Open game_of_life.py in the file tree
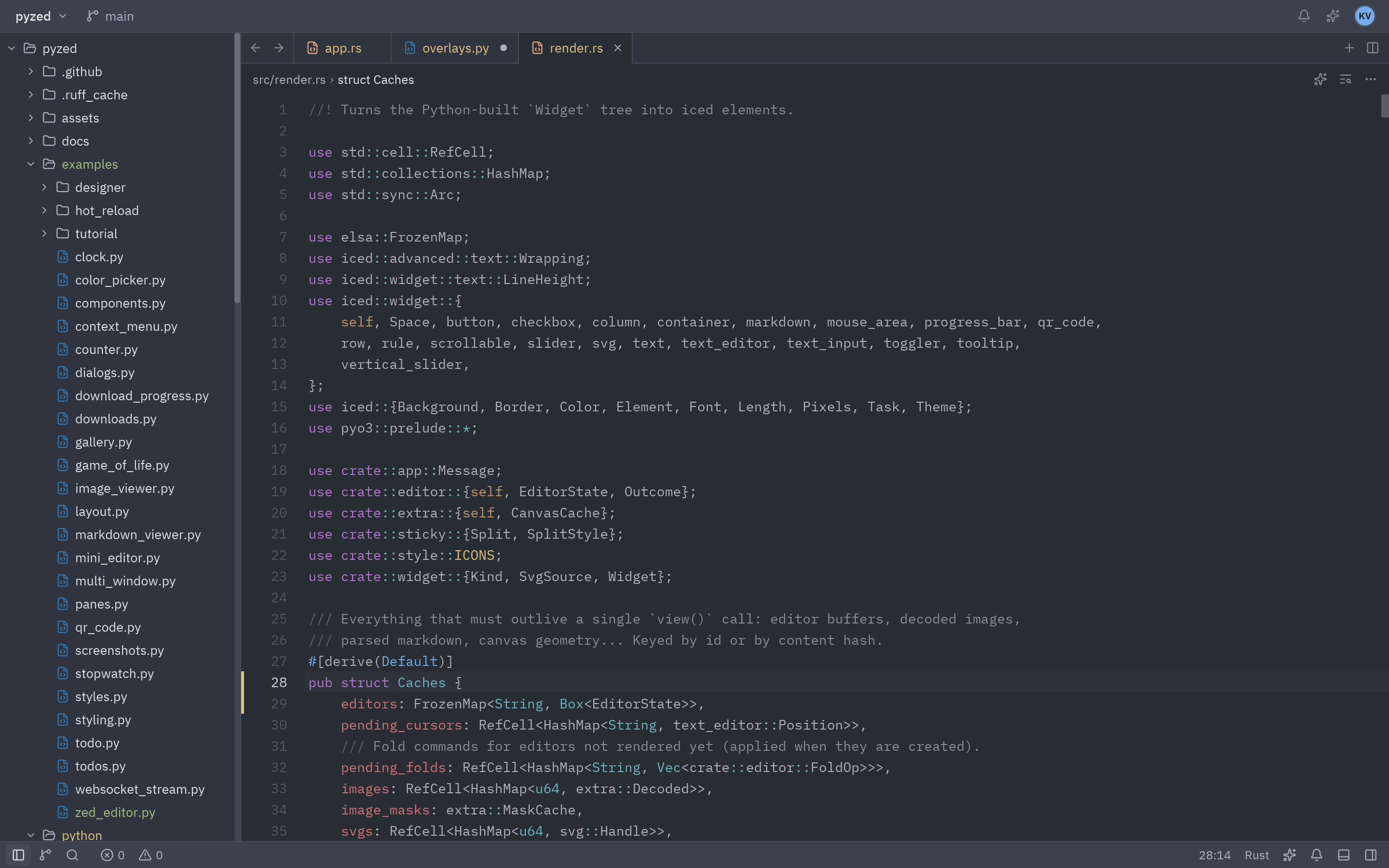Image resolution: width=1389 pixels, height=868 pixels. pos(122,465)
